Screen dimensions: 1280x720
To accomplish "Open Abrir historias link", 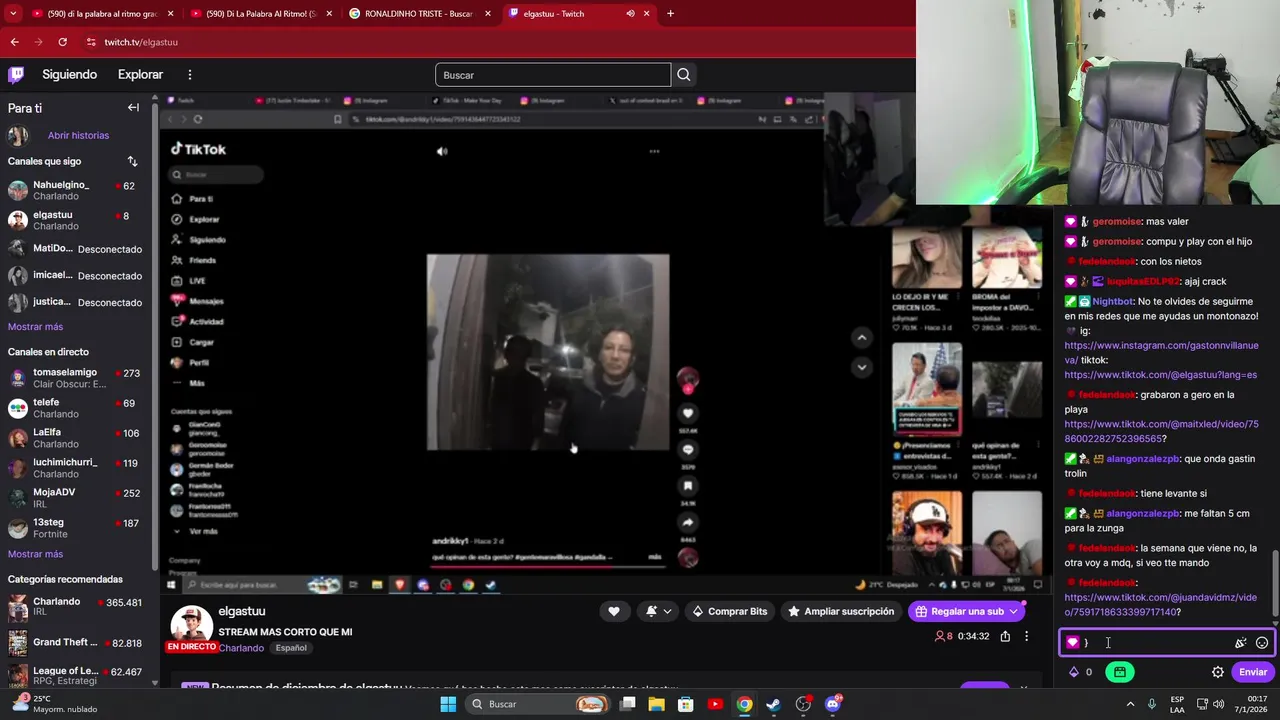I will [78, 135].
